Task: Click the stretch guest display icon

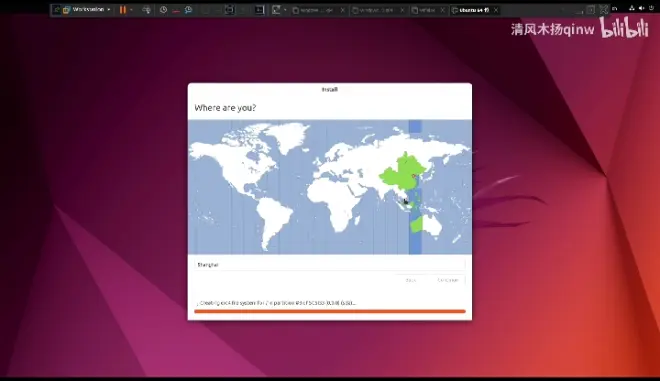Action: pyautogui.click(x=276, y=10)
